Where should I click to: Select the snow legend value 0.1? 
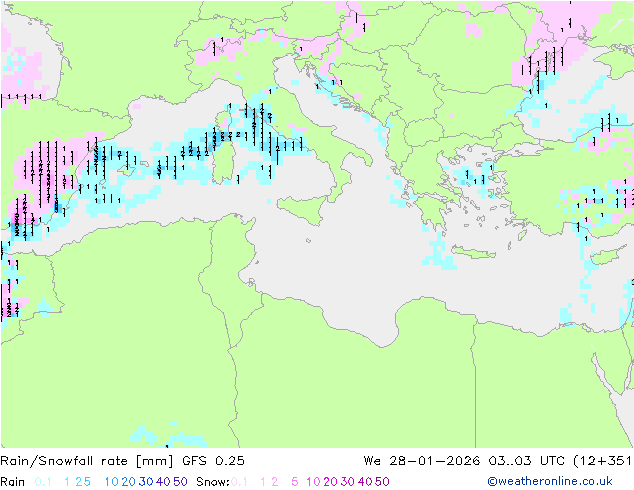[x=239, y=482]
